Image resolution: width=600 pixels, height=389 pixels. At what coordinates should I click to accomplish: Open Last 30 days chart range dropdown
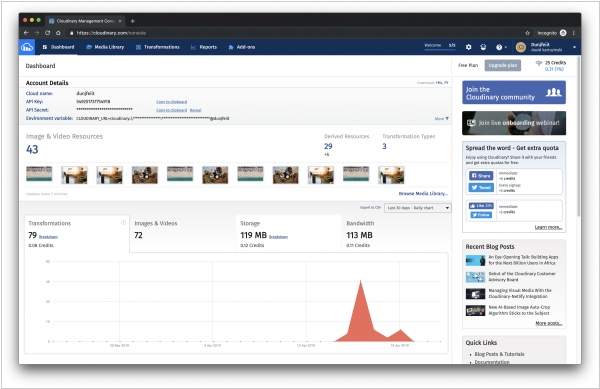pos(417,208)
